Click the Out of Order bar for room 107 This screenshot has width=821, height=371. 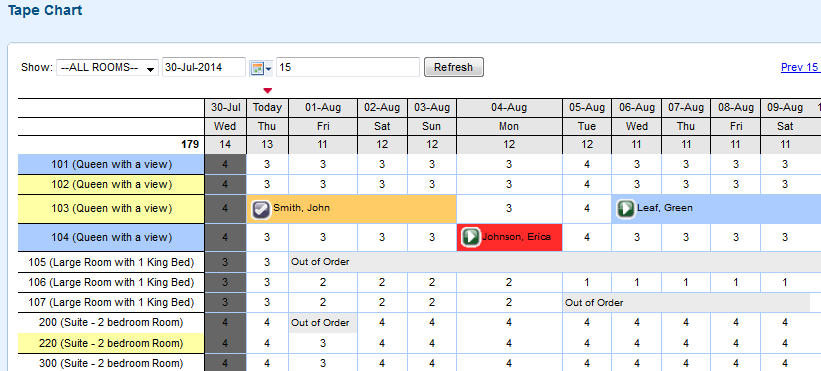click(686, 302)
